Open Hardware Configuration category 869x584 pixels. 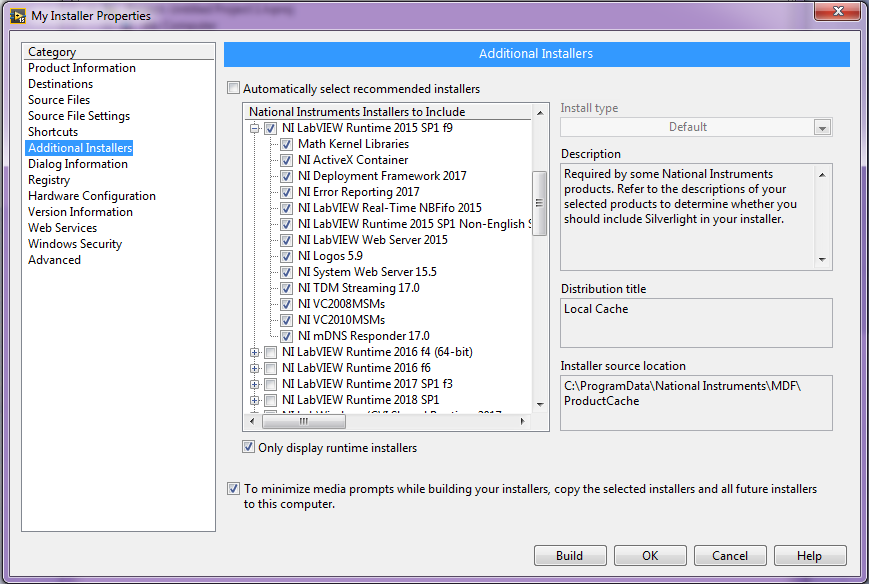pyautogui.click(x=91, y=196)
